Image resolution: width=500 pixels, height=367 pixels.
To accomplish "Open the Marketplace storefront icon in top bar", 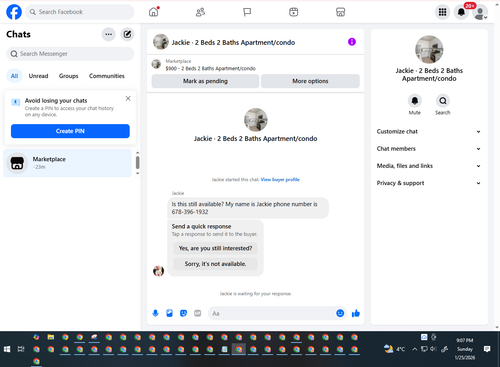I will (x=340, y=12).
